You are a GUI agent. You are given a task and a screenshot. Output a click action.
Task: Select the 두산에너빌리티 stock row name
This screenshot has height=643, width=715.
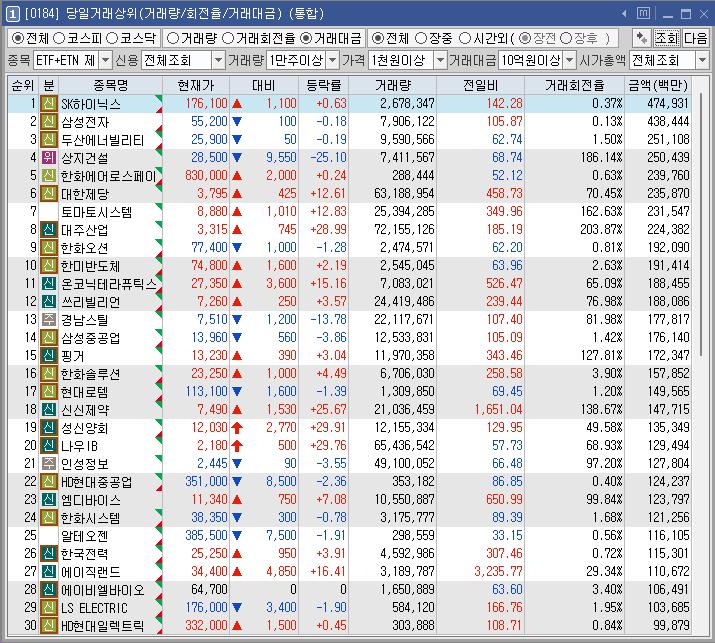pyautogui.click(x=103, y=140)
